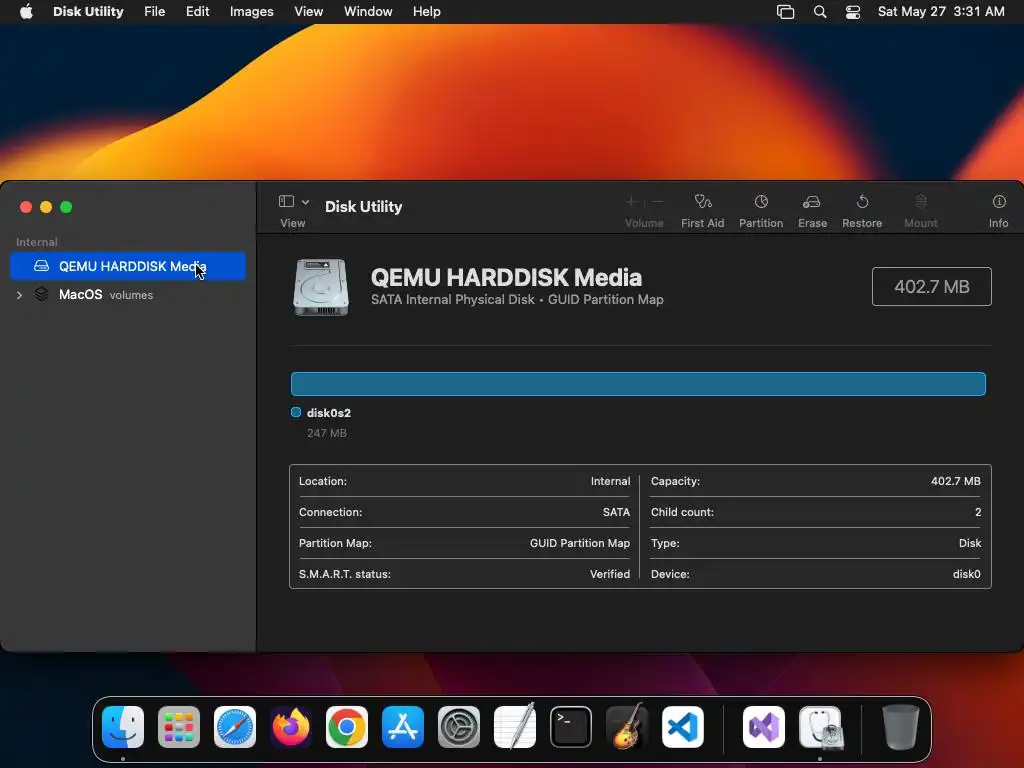1024x768 pixels.
Task: Open Launchpad from the Dock
Action: click(x=179, y=727)
